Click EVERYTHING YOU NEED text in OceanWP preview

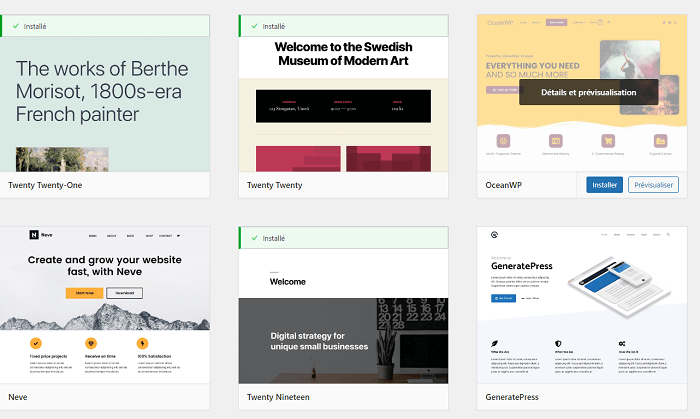(533, 66)
